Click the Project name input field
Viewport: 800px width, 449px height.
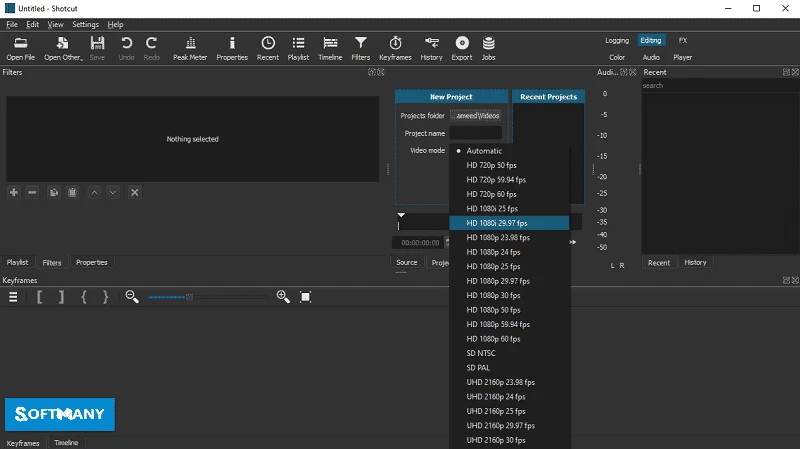point(475,133)
